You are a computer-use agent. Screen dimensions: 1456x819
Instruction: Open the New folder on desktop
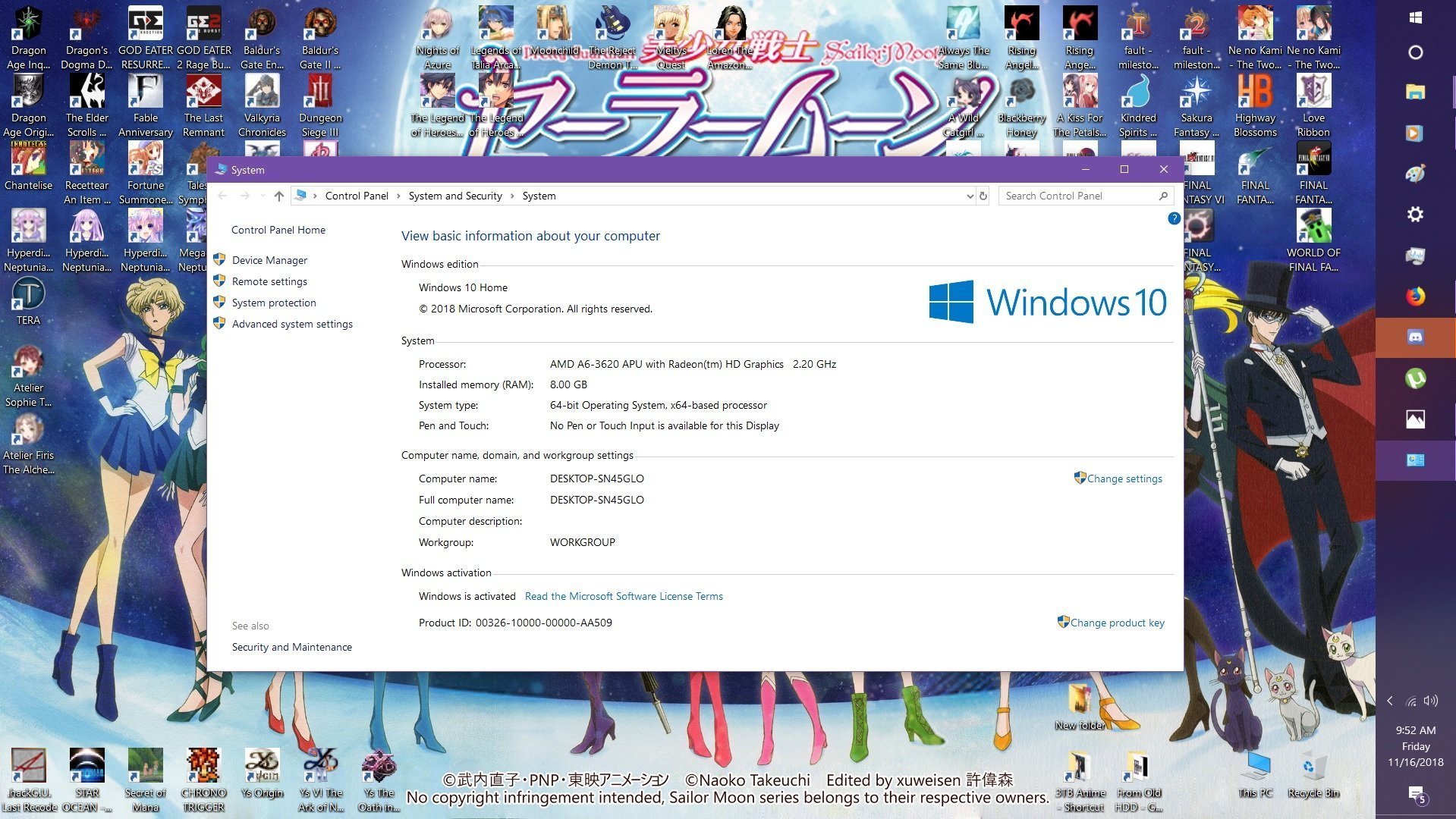[x=1080, y=707]
